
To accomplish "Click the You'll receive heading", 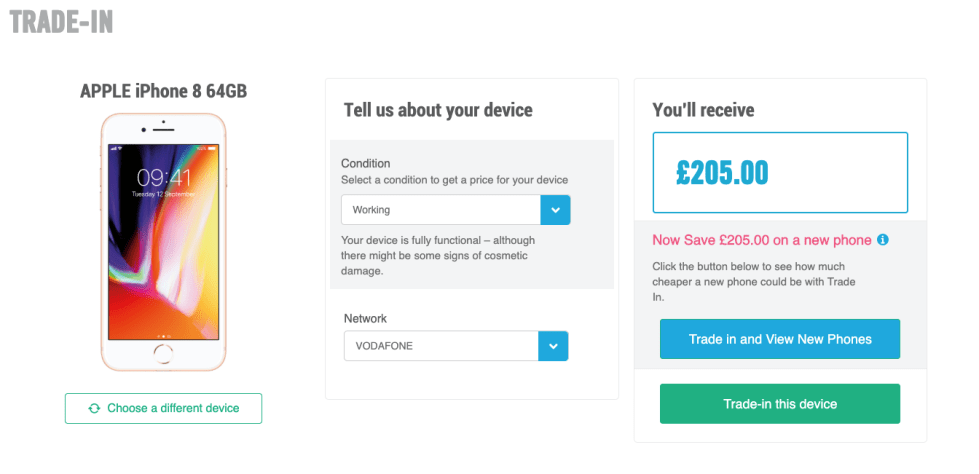I will click(703, 110).
